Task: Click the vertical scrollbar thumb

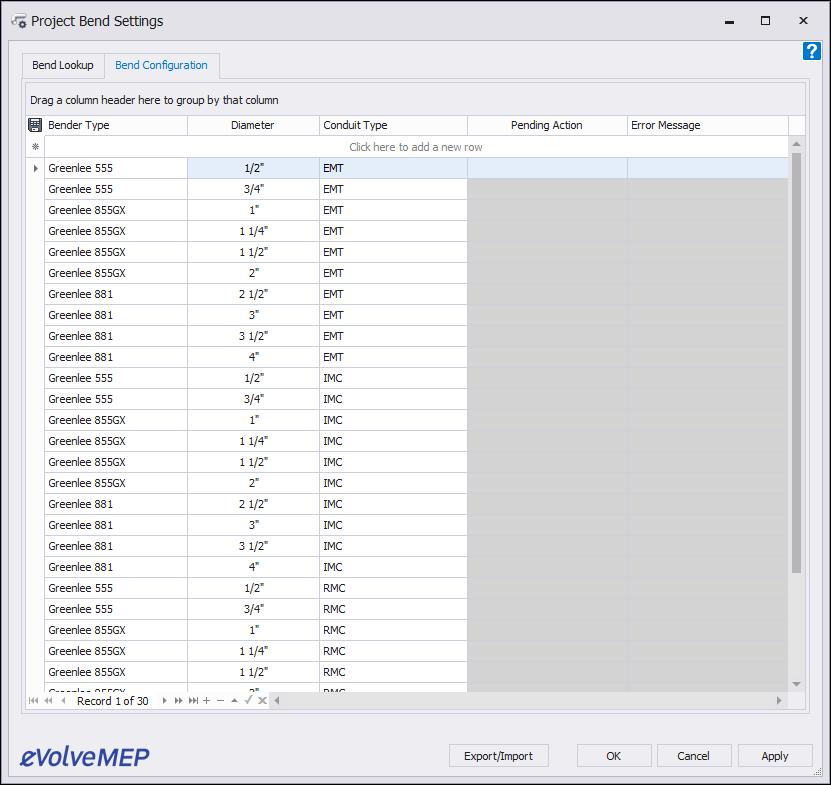Action: [x=796, y=363]
